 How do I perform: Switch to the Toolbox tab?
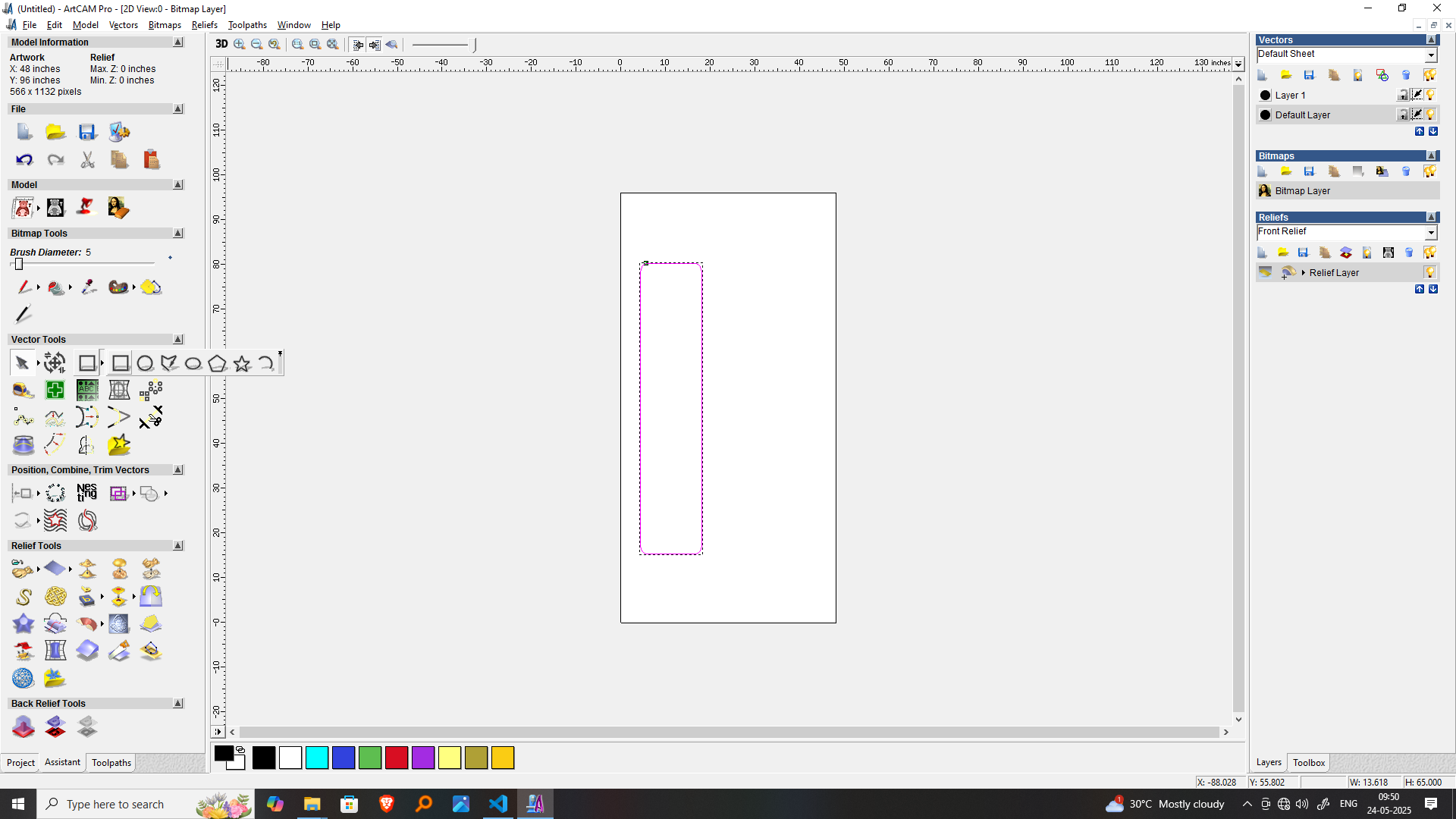(1309, 763)
